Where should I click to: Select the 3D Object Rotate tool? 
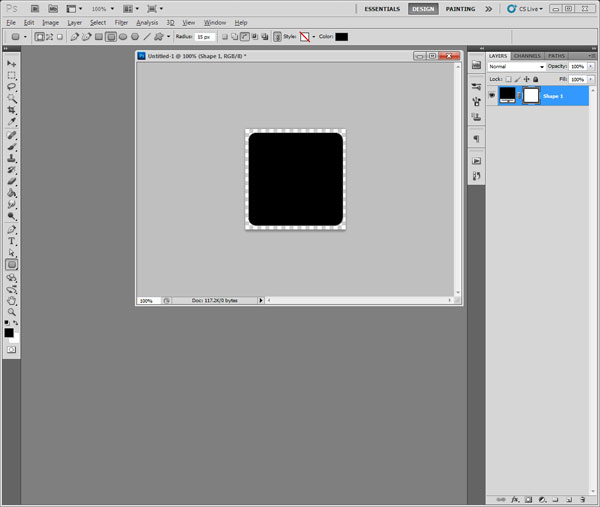[x=11, y=278]
